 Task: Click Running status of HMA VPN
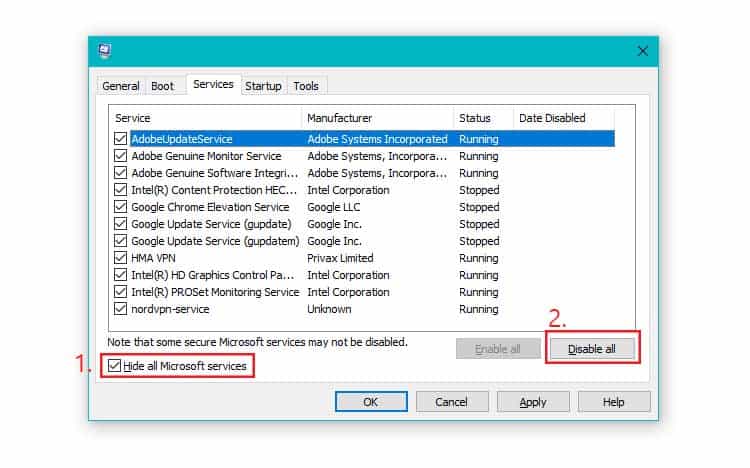(479, 258)
